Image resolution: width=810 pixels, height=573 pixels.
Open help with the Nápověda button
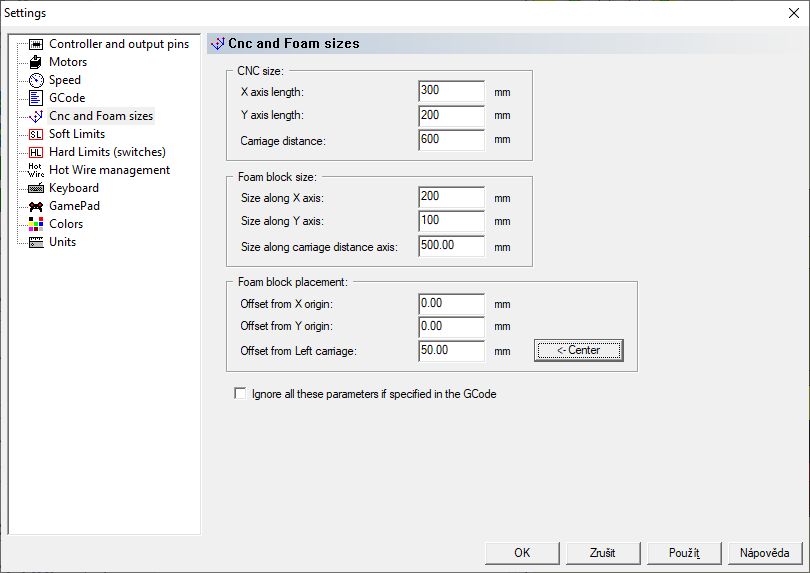pyautogui.click(x=765, y=553)
